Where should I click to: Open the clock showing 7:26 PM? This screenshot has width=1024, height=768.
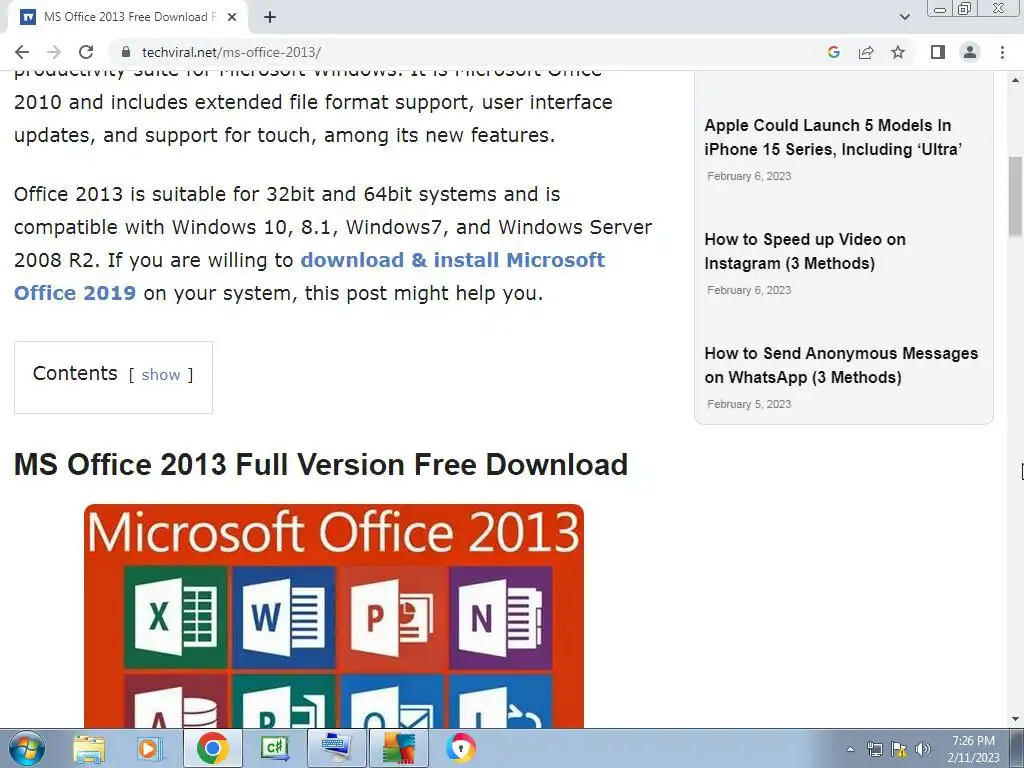974,749
